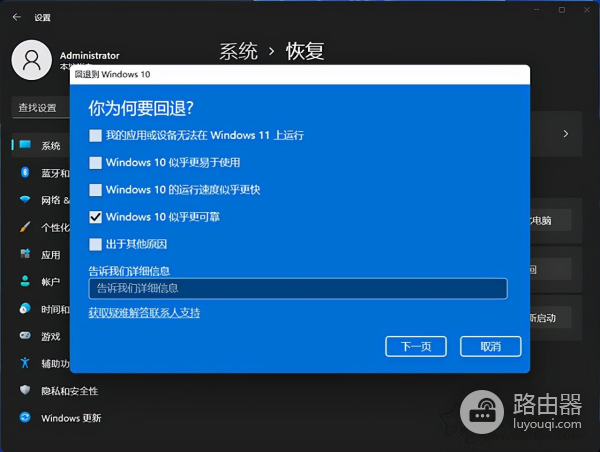Select 系统 in the settings sidebar

tap(51, 145)
